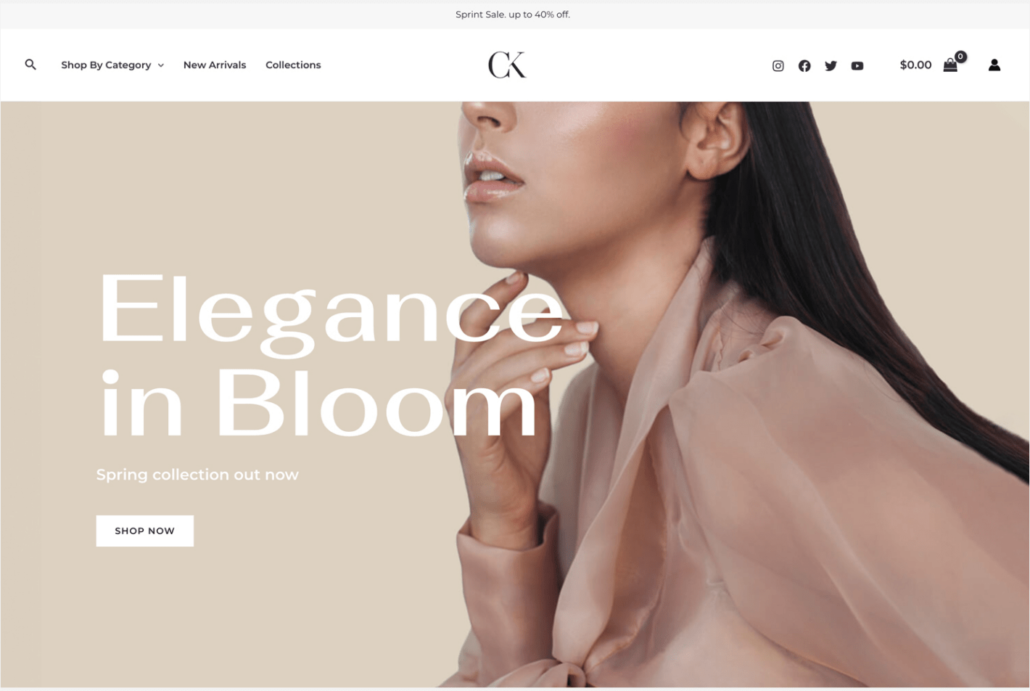Click the Sprint Sale 40% off announcement

coord(513,14)
